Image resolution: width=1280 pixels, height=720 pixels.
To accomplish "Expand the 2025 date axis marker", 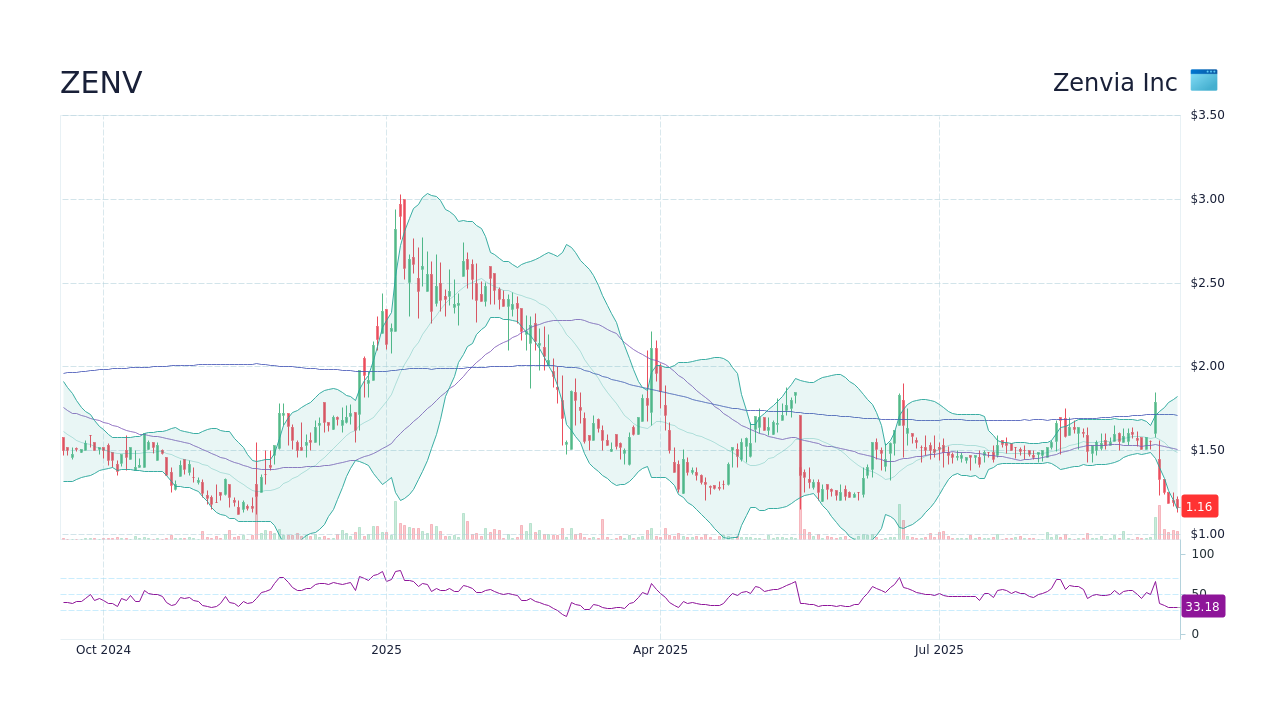I will click(x=385, y=650).
